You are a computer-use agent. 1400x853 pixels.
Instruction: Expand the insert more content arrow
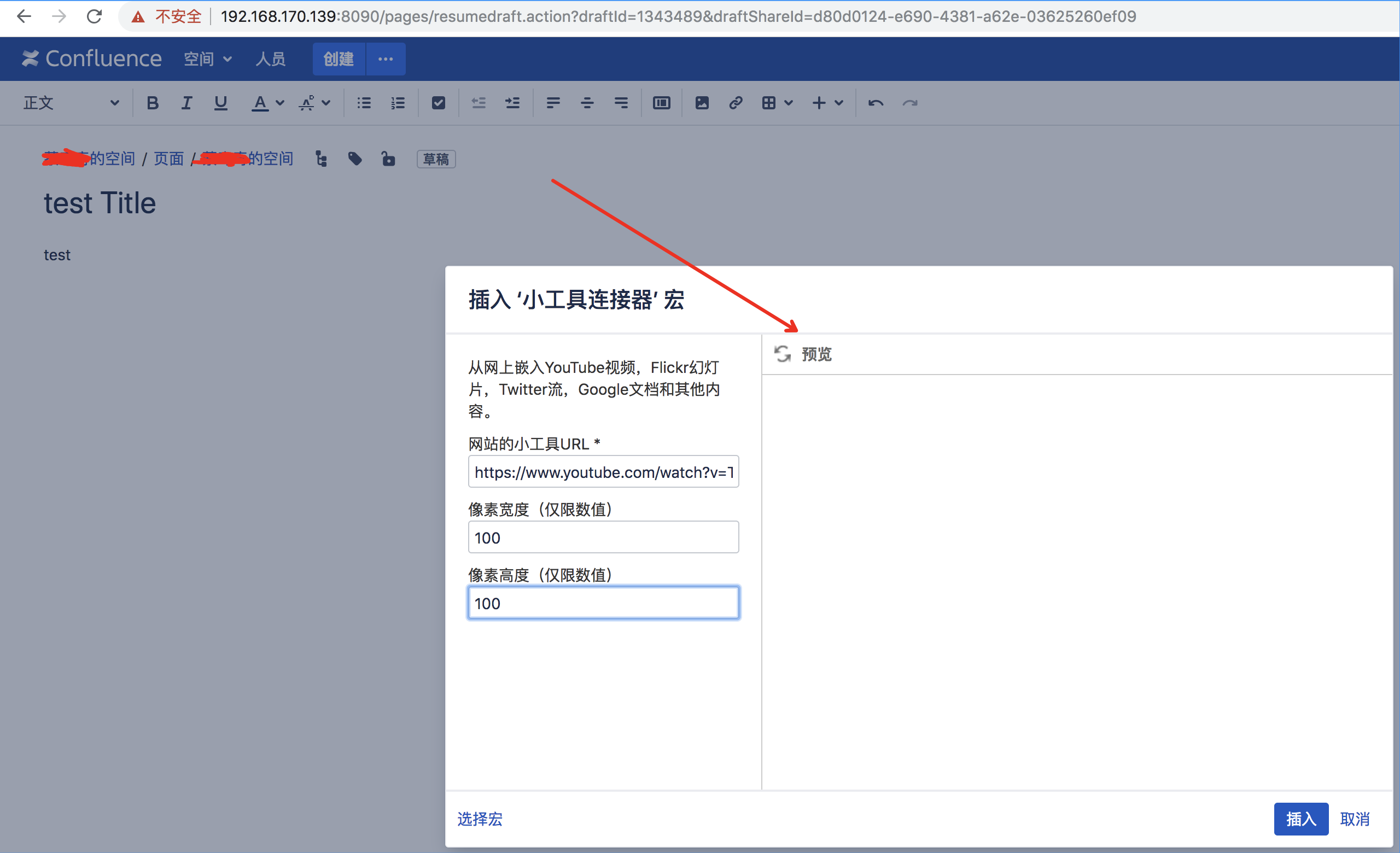tap(839, 103)
